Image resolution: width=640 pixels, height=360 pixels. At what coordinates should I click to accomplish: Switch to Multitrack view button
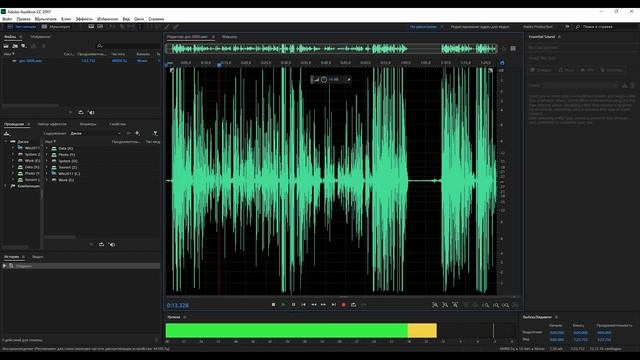point(56,27)
